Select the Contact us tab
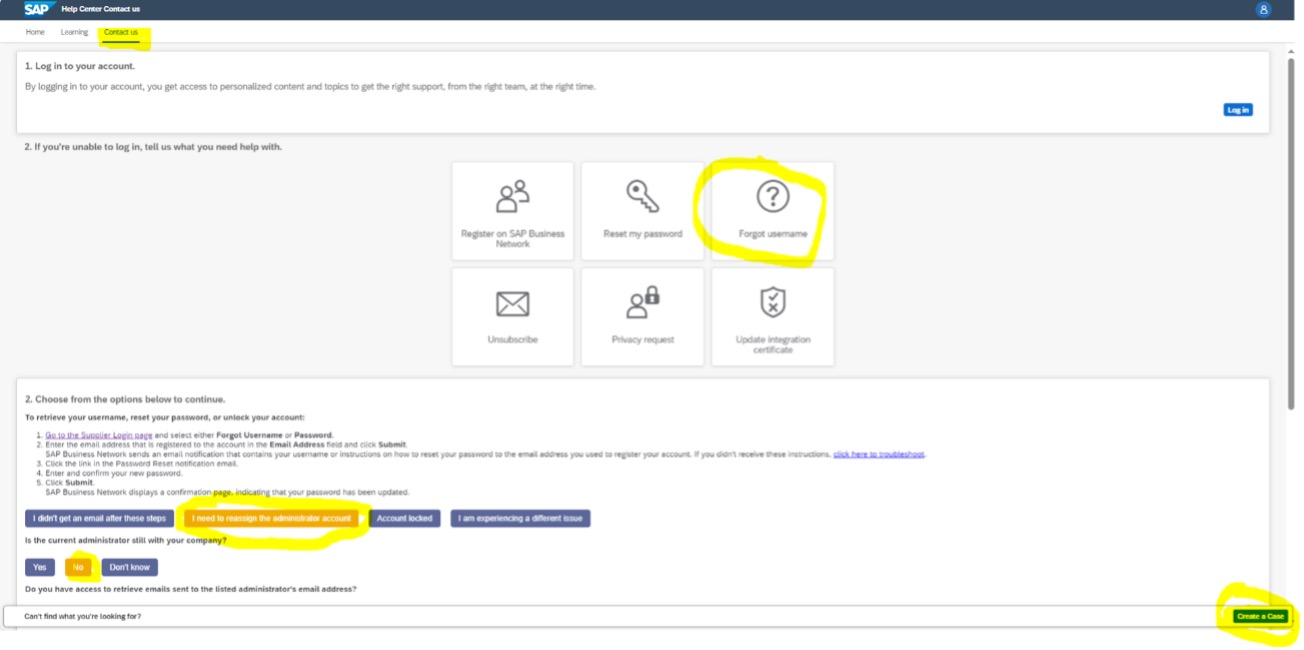 click(121, 33)
